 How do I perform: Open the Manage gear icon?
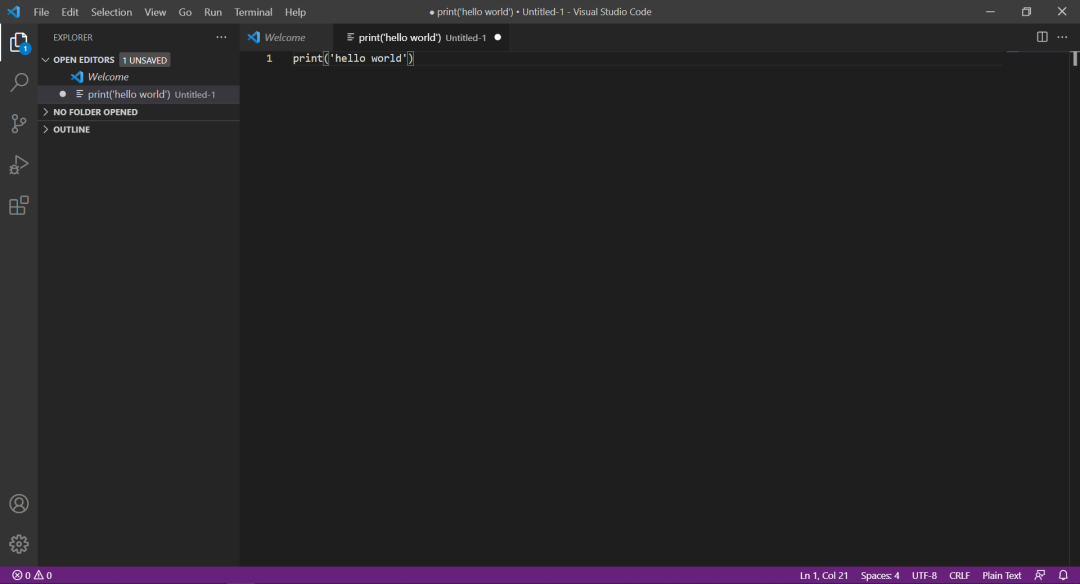point(19,544)
